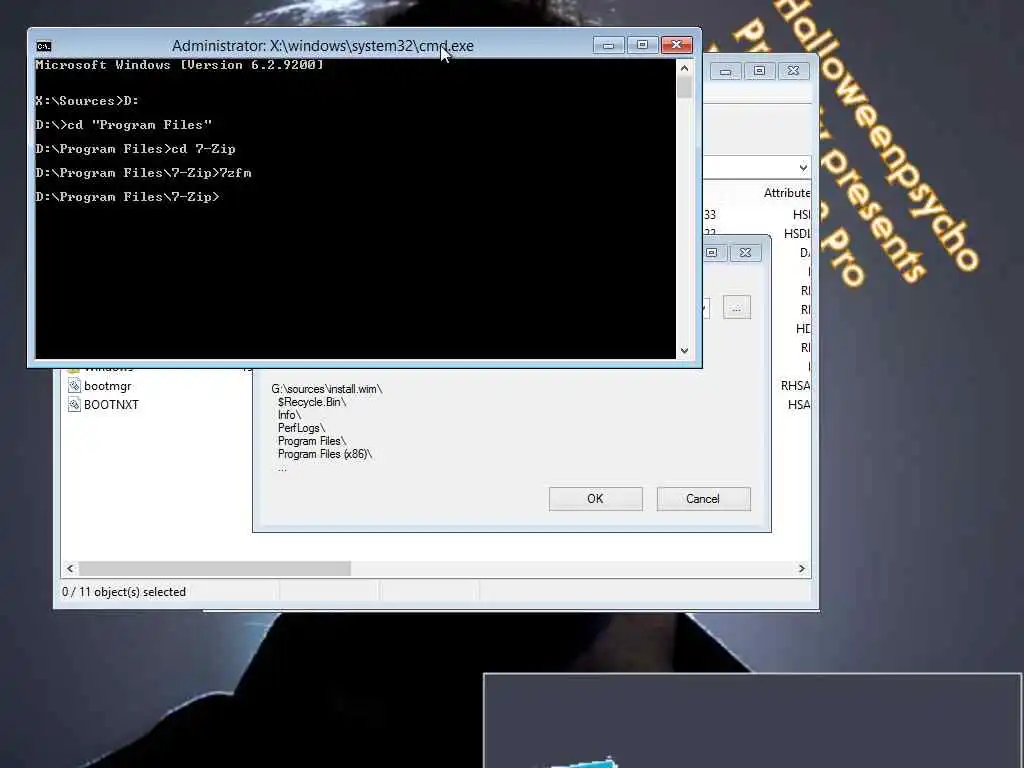Close the extract dialog with X
1024x768 pixels.
tap(745, 253)
